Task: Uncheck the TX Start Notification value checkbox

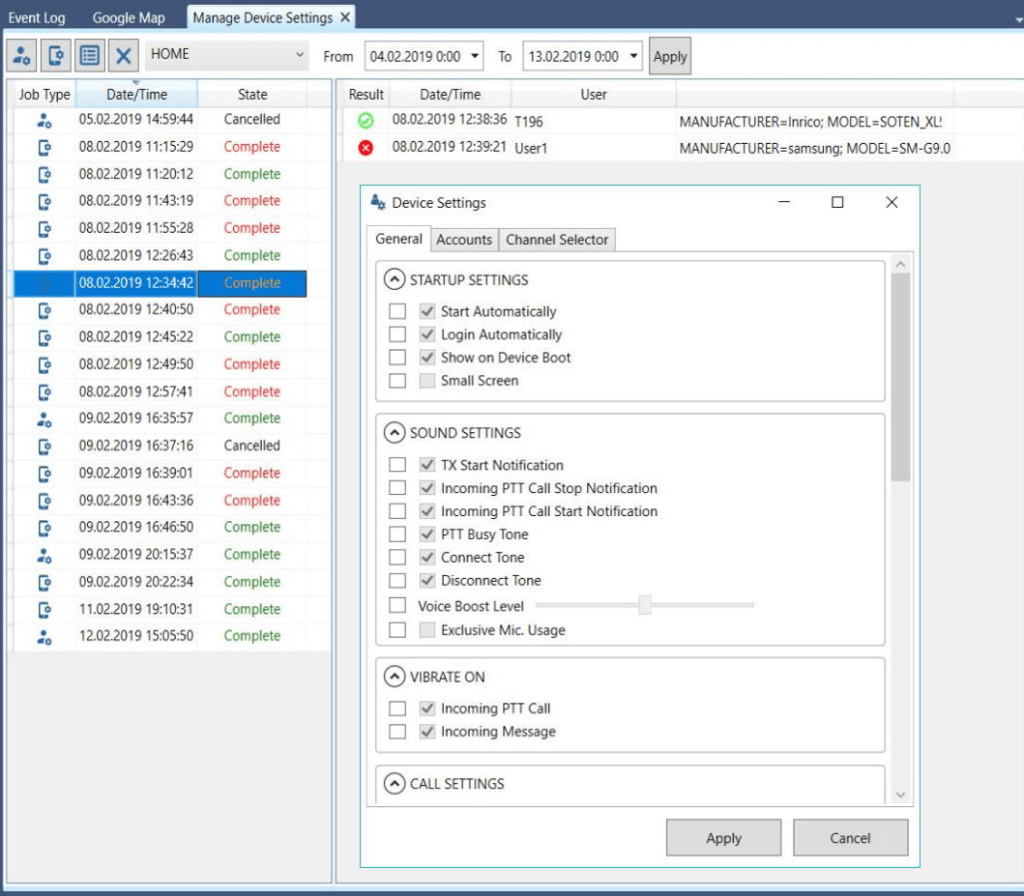Action: tap(427, 464)
